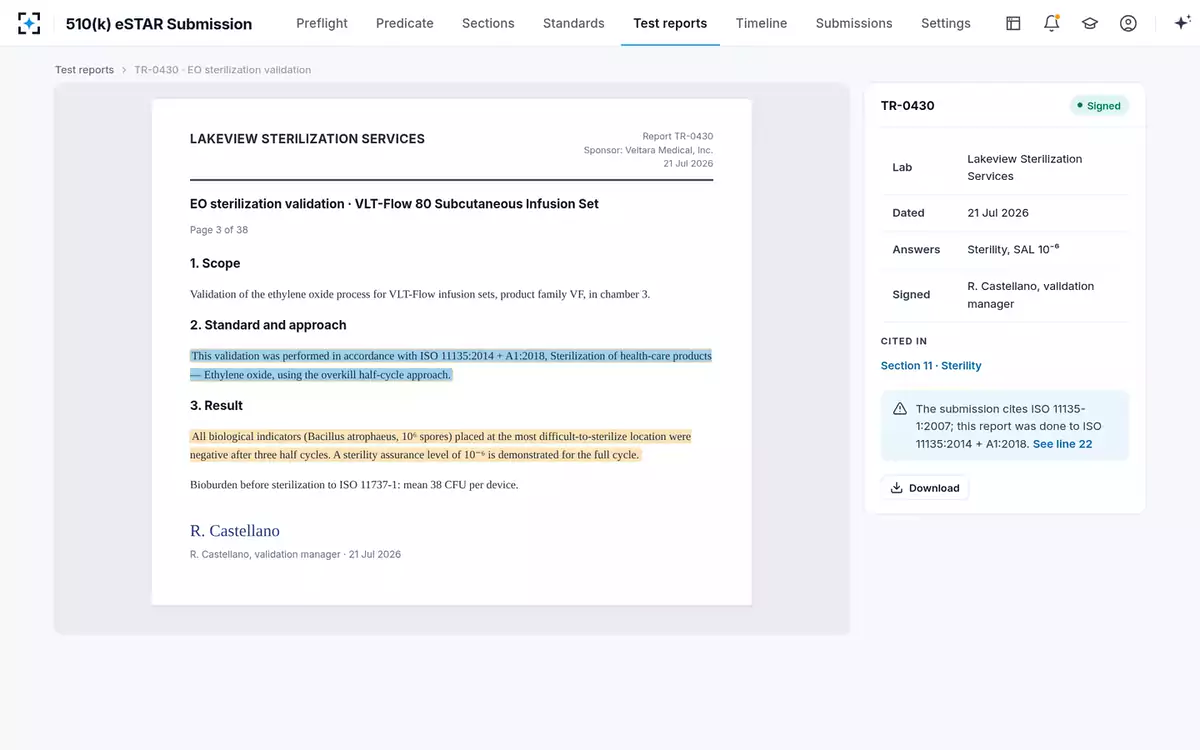The width and height of the screenshot is (1200, 750).
Task: Click the 510(k) eSTAR Submission title
Action: click(159, 24)
